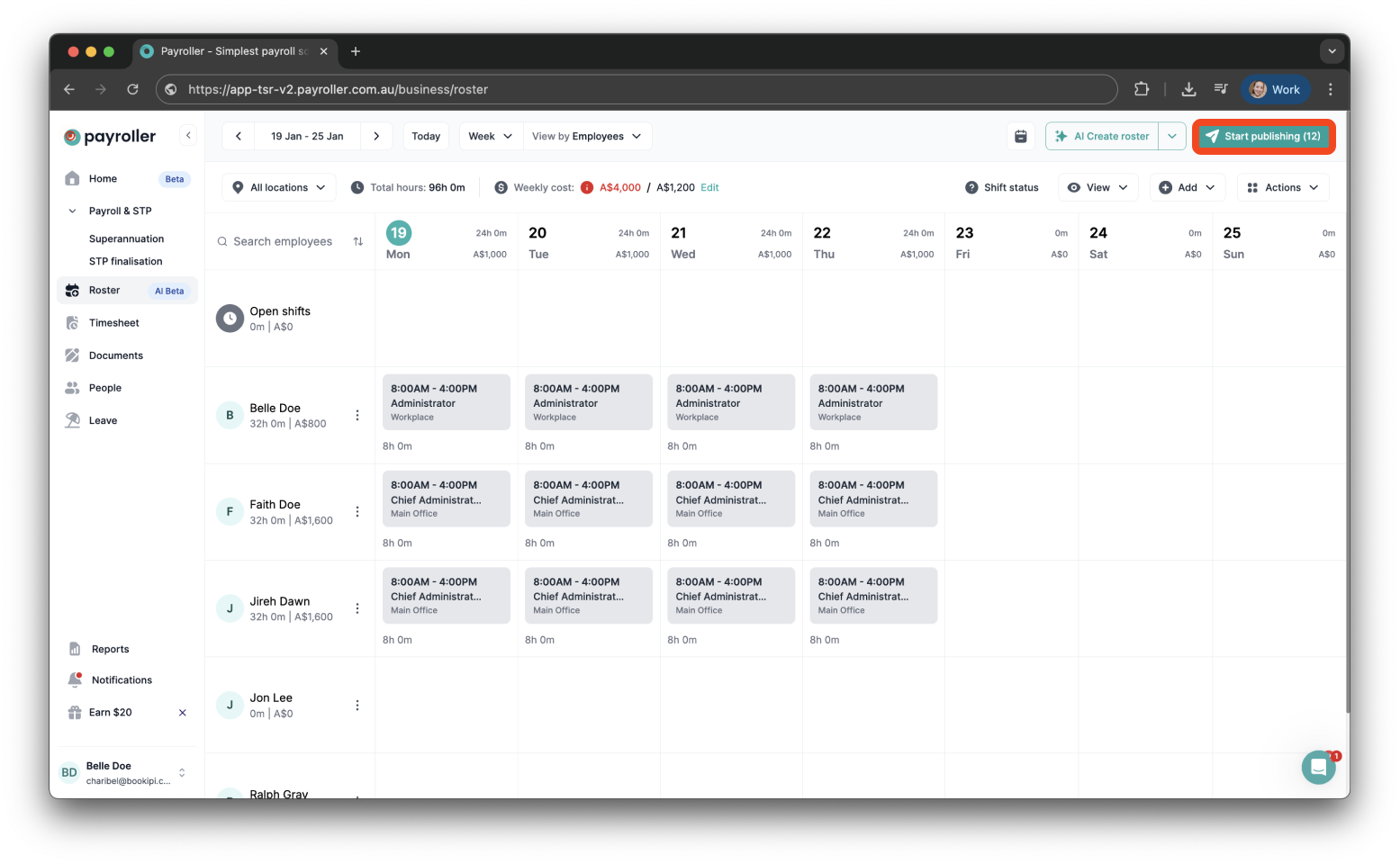Screen dimensions: 1400x864
Task: Expand the View by Employees dropdown
Action: [x=587, y=136]
